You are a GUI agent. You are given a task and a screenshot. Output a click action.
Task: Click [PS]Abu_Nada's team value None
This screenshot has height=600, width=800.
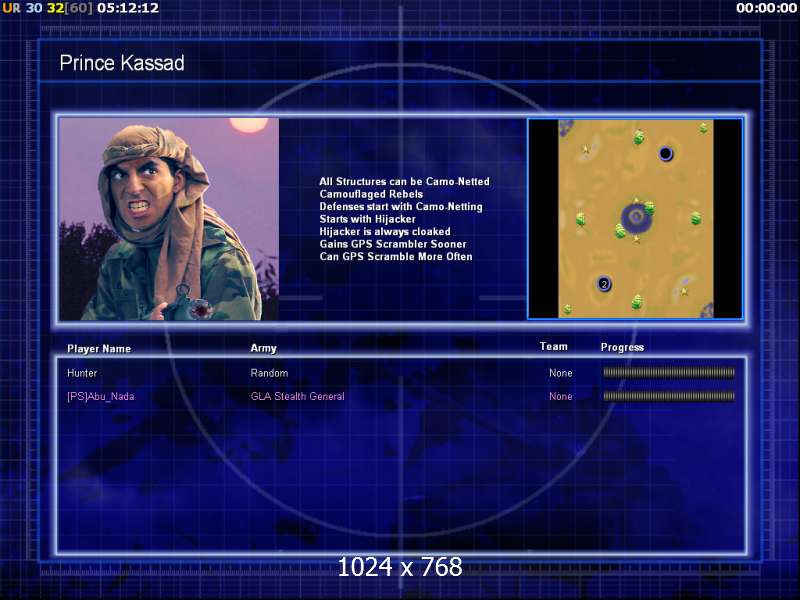point(560,396)
